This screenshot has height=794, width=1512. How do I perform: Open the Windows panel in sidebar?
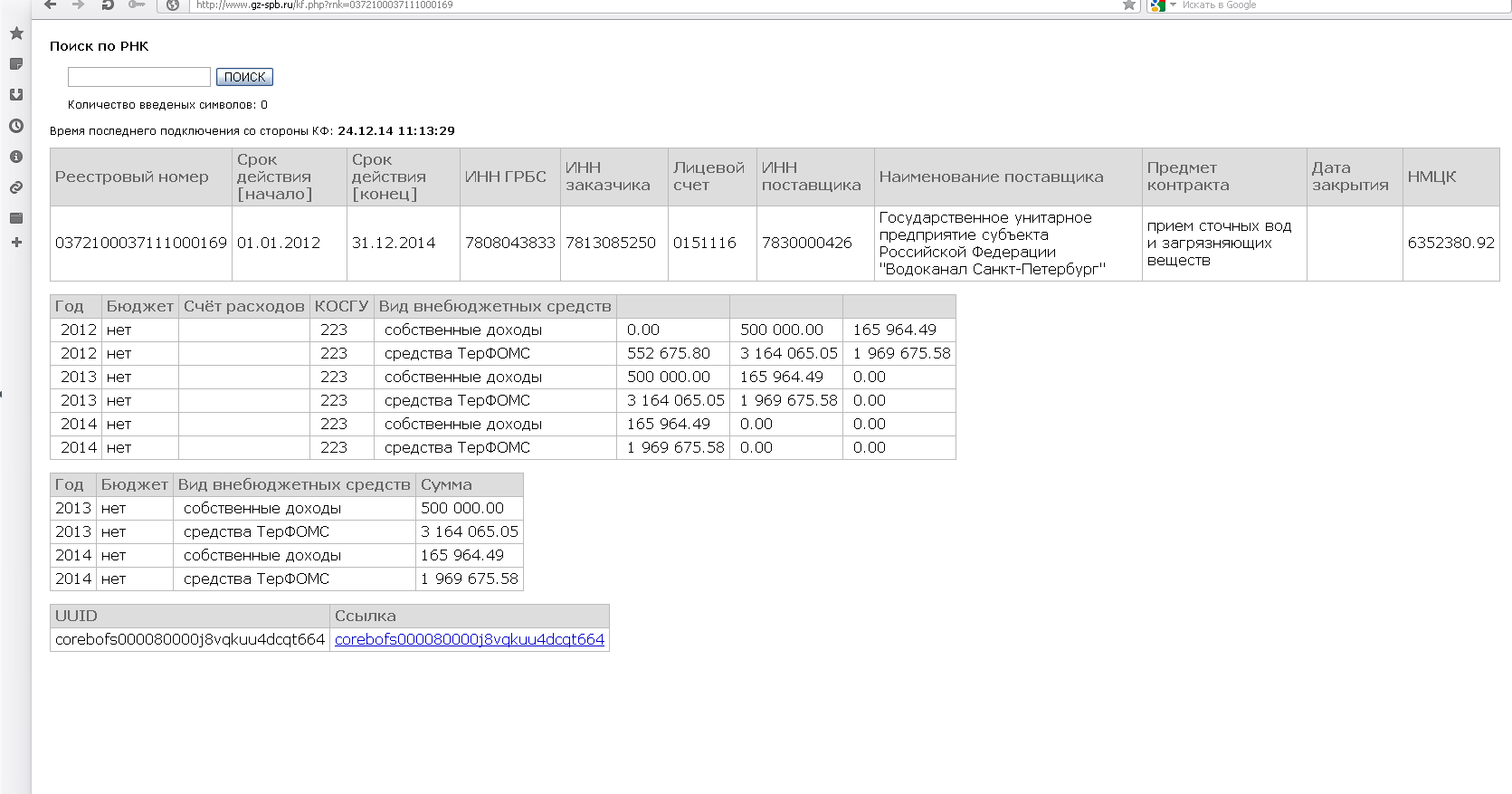click(x=16, y=218)
